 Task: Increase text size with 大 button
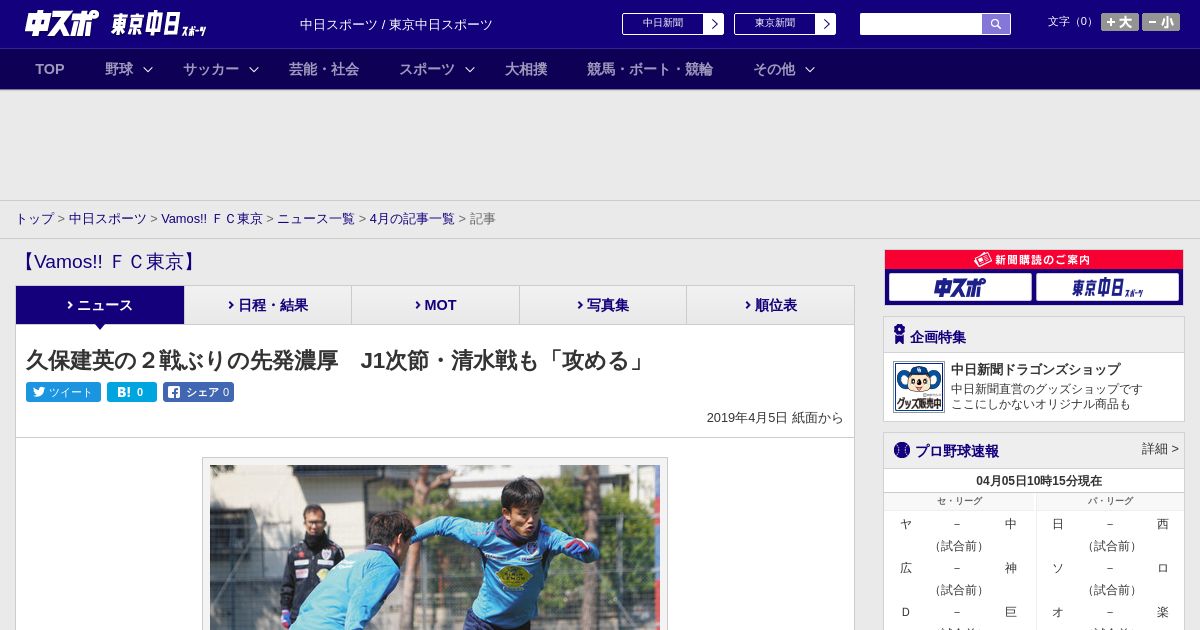[x=1120, y=22]
